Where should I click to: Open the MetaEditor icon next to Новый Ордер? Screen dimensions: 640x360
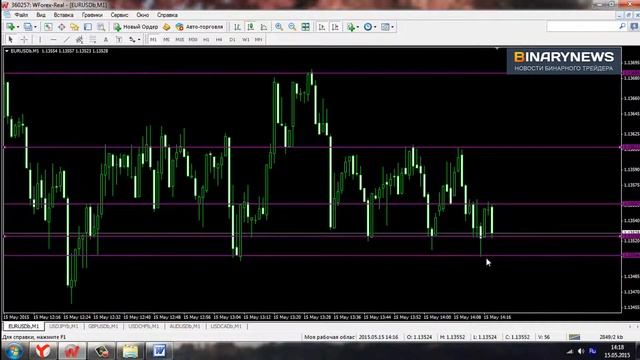coord(167,27)
